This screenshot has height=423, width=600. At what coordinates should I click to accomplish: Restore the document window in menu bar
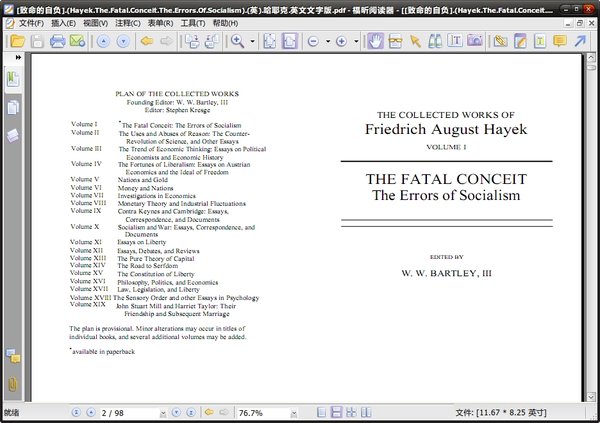(580, 23)
